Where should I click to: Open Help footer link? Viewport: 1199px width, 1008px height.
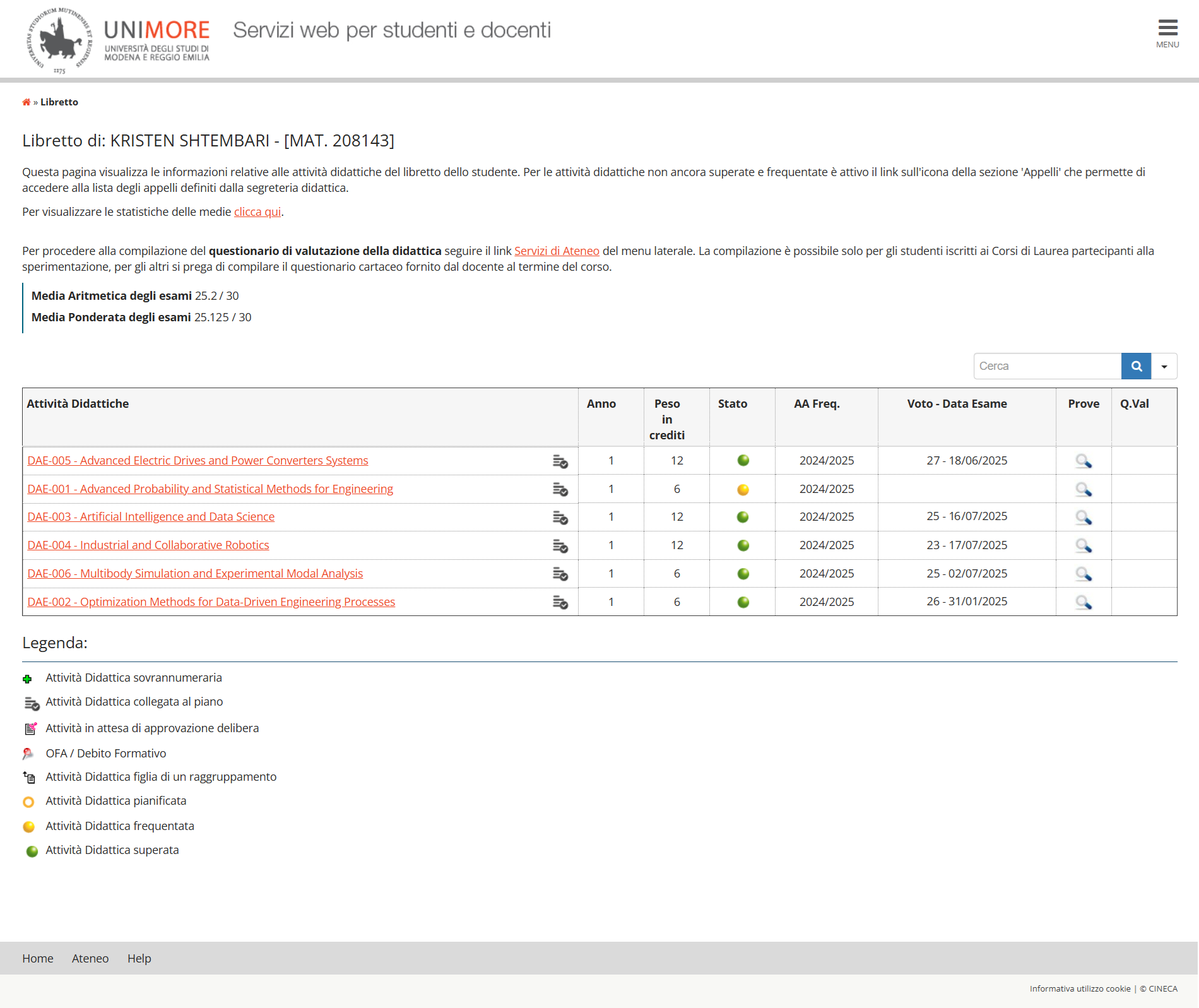point(139,959)
